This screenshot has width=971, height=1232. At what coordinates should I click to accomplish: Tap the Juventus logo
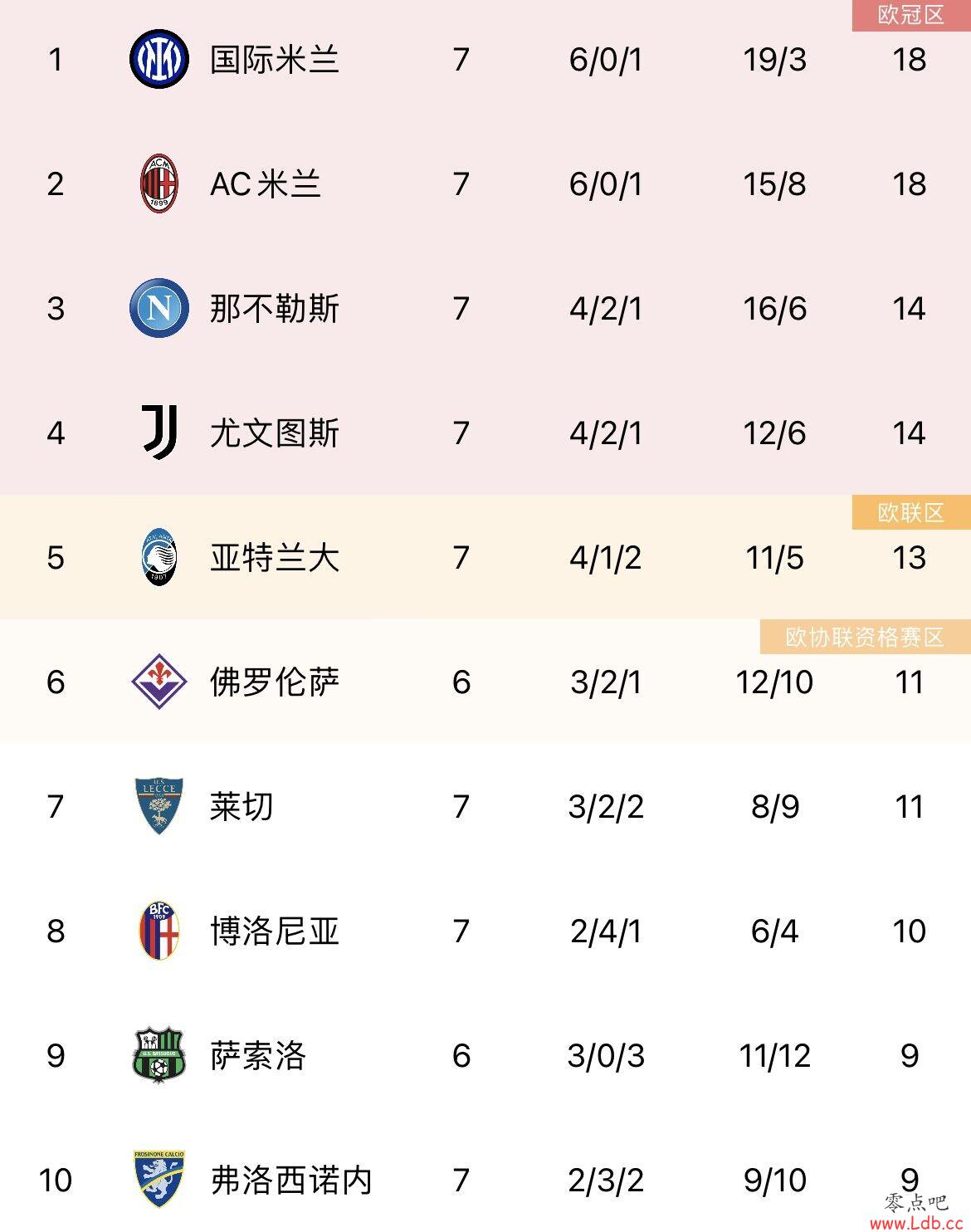pos(159,433)
